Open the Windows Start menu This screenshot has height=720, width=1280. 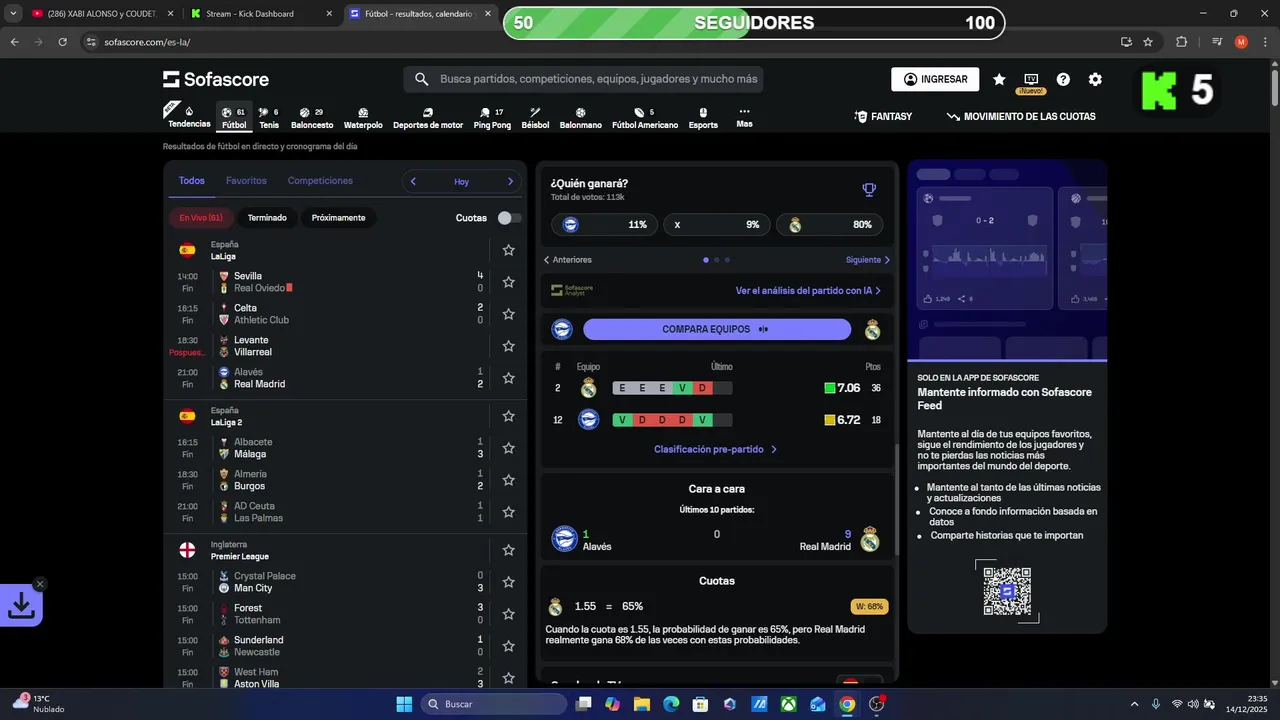coord(404,704)
